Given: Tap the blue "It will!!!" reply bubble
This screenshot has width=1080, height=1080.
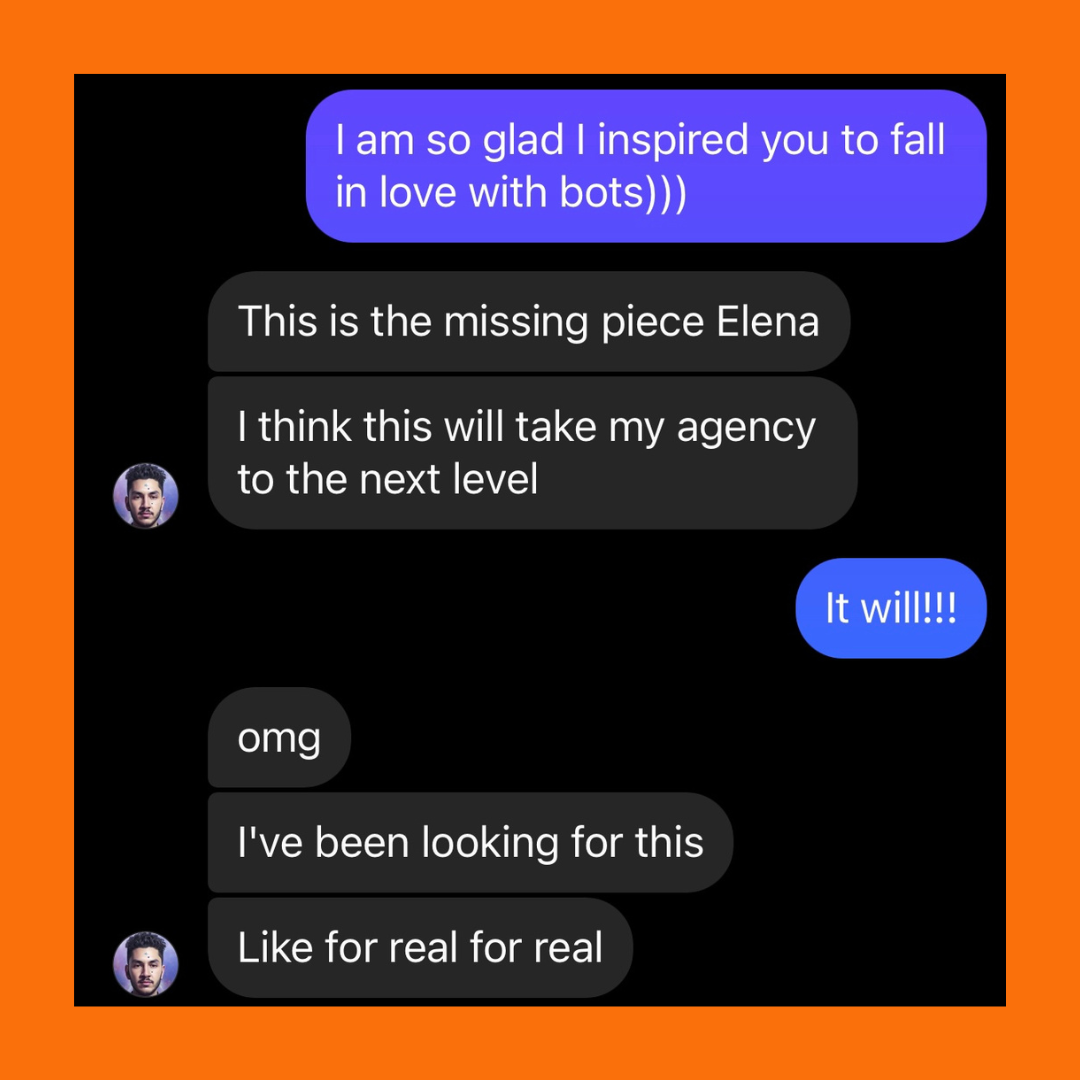Looking at the screenshot, I should click(x=891, y=608).
